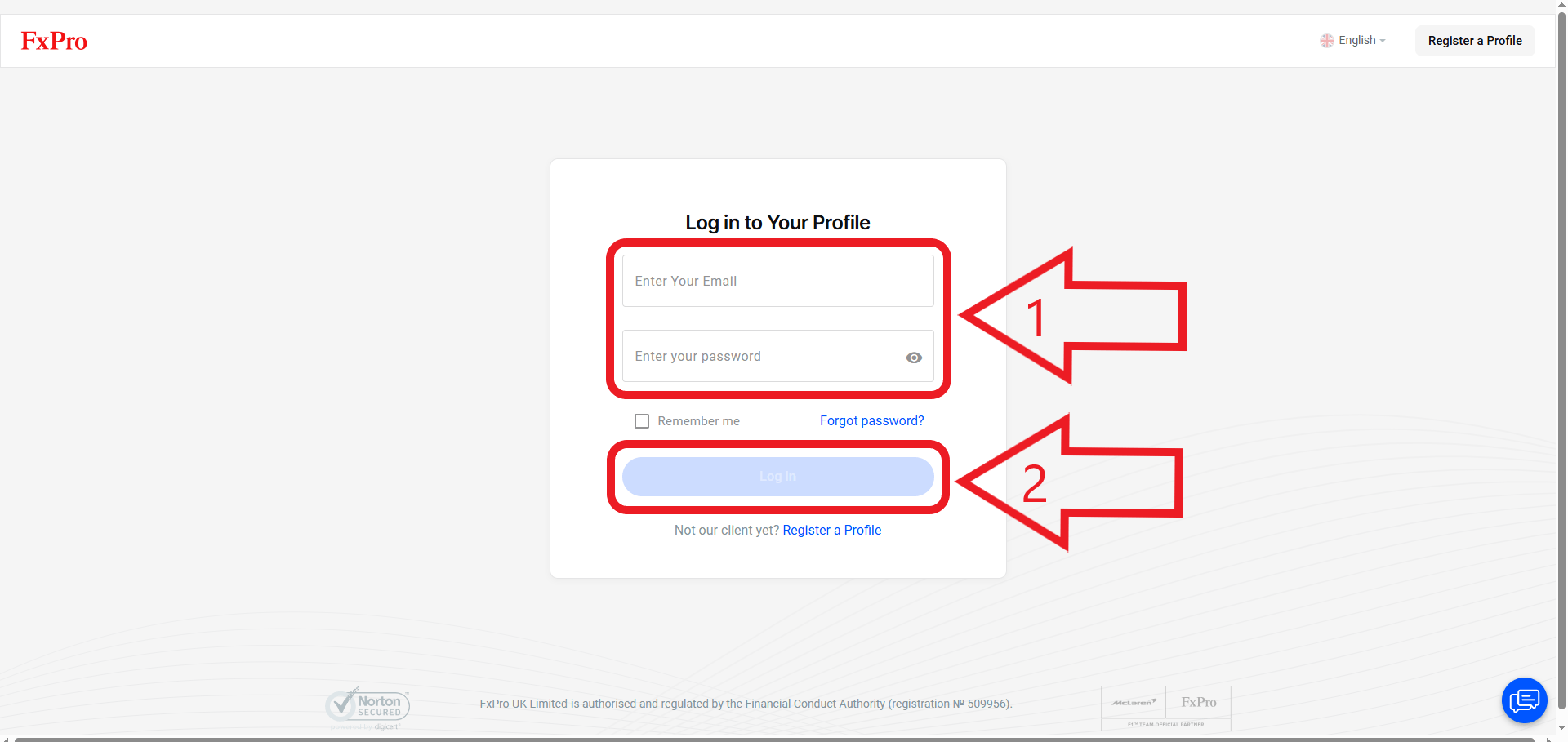Click the globe flag icon beside English
This screenshot has width=1568, height=742.
[1327, 41]
